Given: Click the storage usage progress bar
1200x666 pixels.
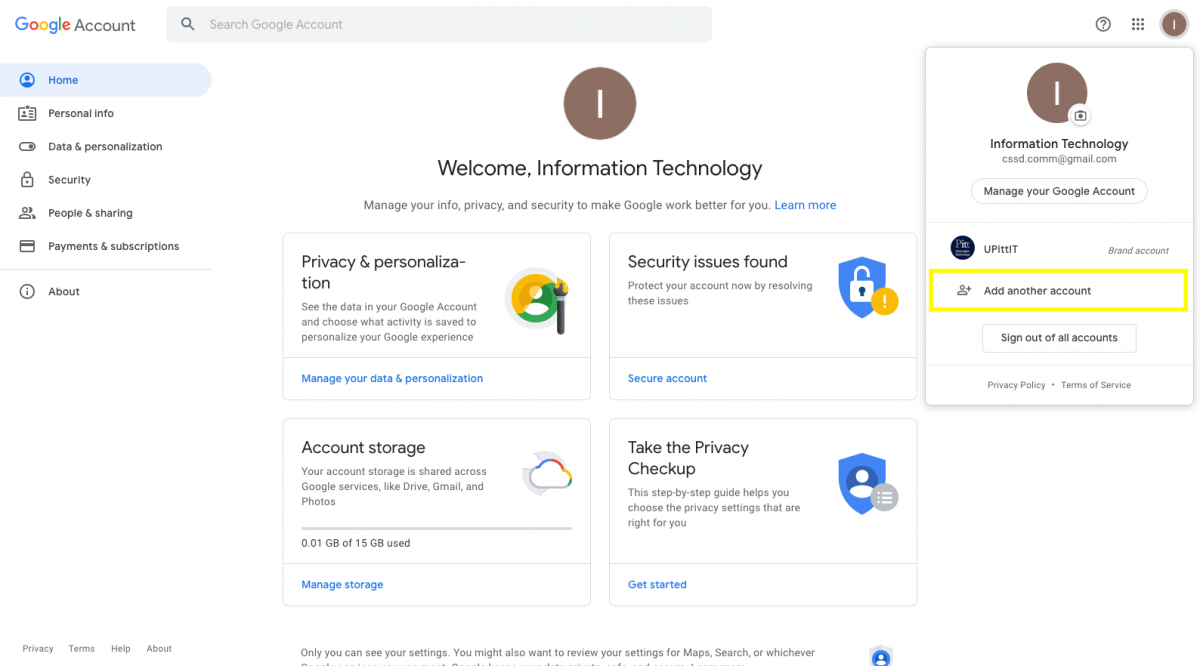Looking at the screenshot, I should click(437, 528).
